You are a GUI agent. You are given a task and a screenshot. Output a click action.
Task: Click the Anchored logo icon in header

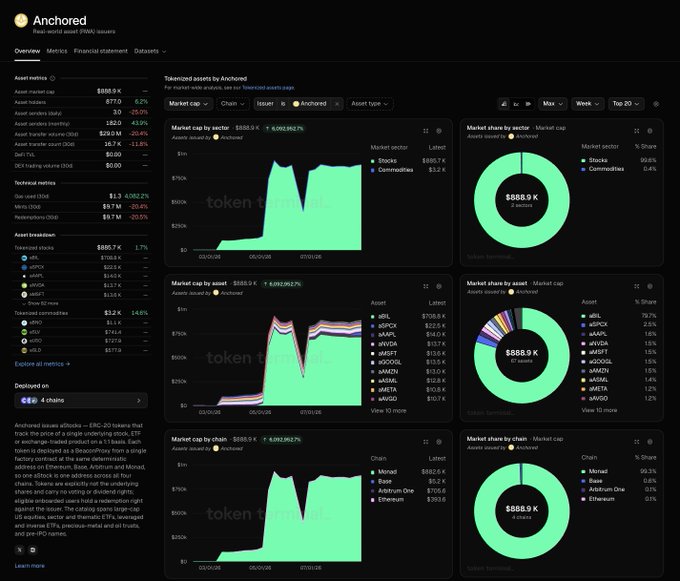[x=21, y=20]
